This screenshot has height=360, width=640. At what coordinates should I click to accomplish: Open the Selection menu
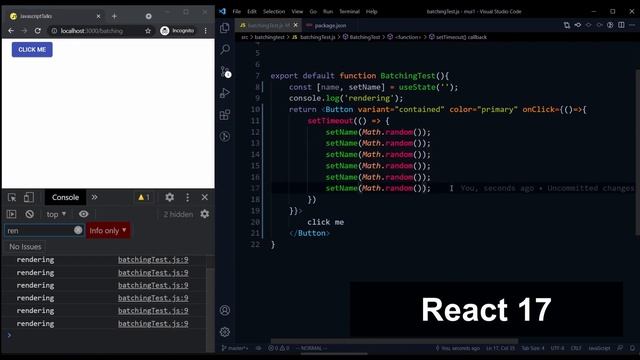274,11
